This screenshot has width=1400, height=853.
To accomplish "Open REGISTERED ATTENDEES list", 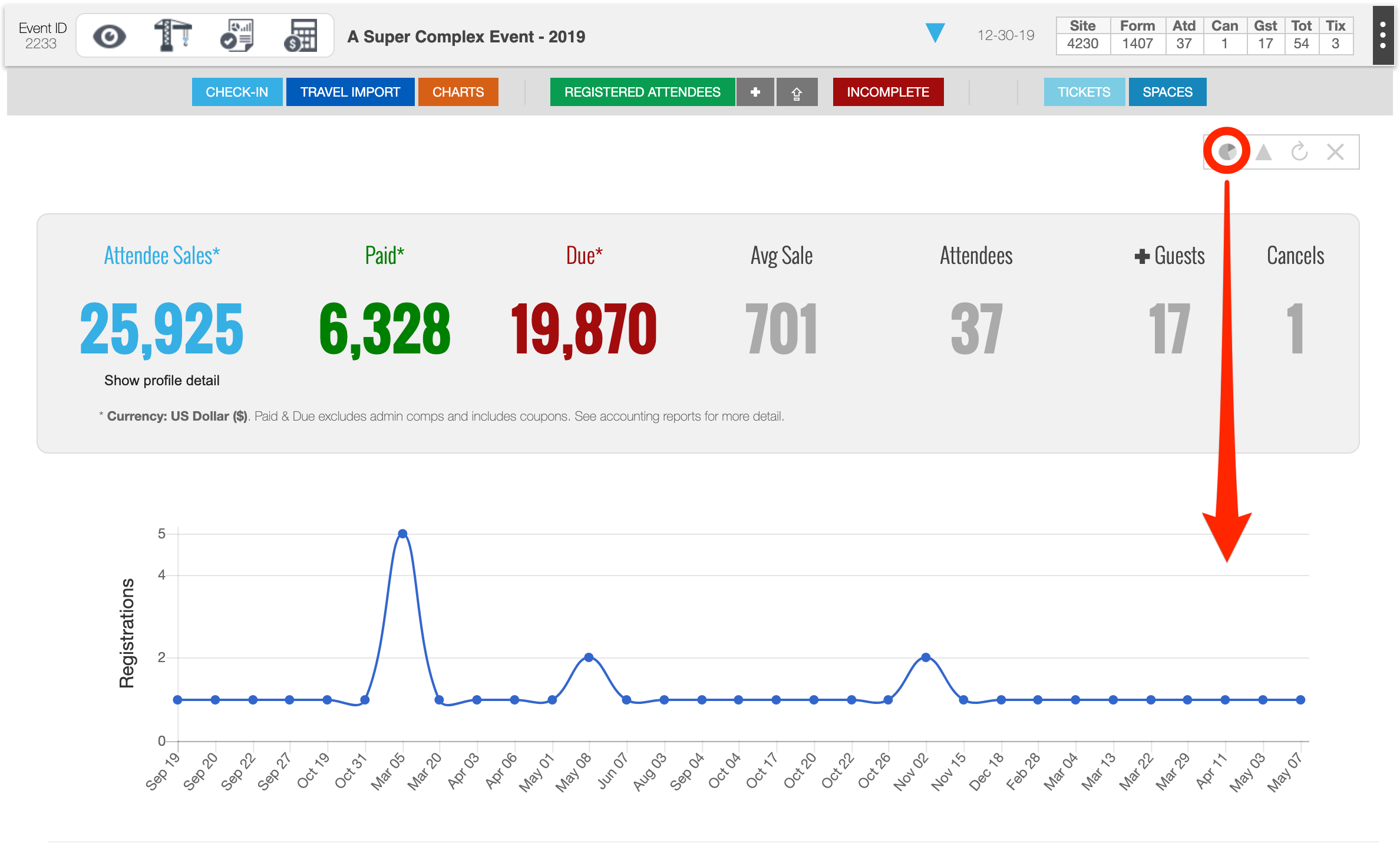I will click(x=642, y=92).
